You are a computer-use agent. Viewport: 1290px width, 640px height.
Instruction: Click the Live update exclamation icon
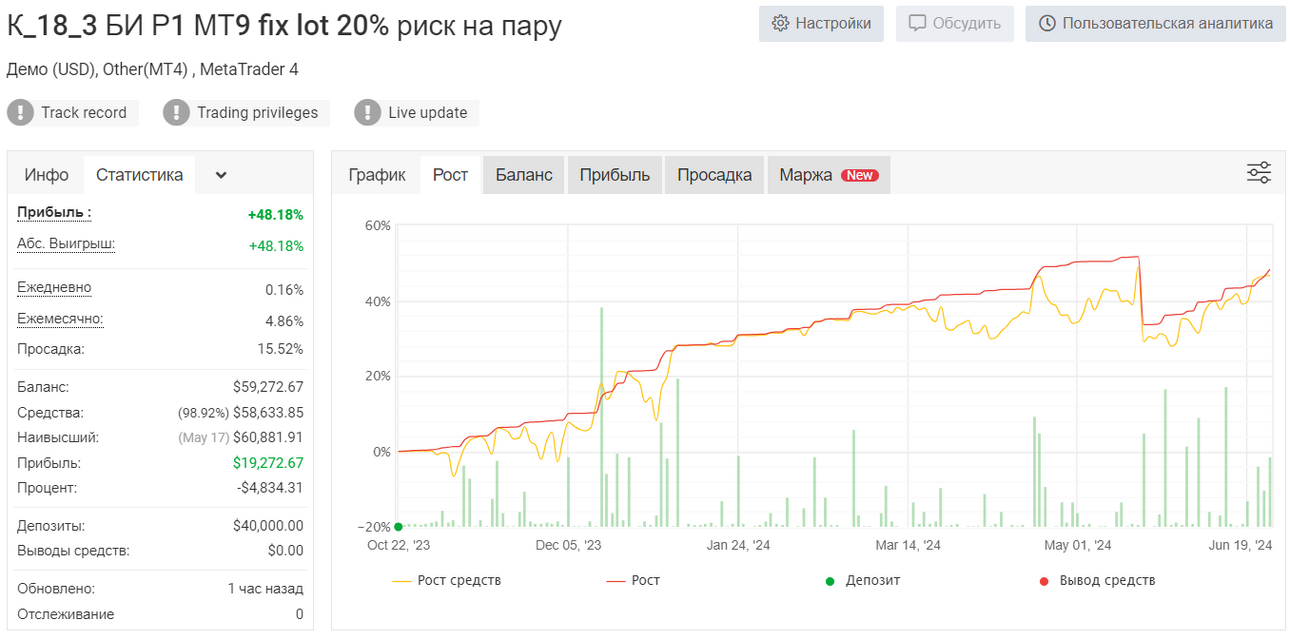point(367,112)
